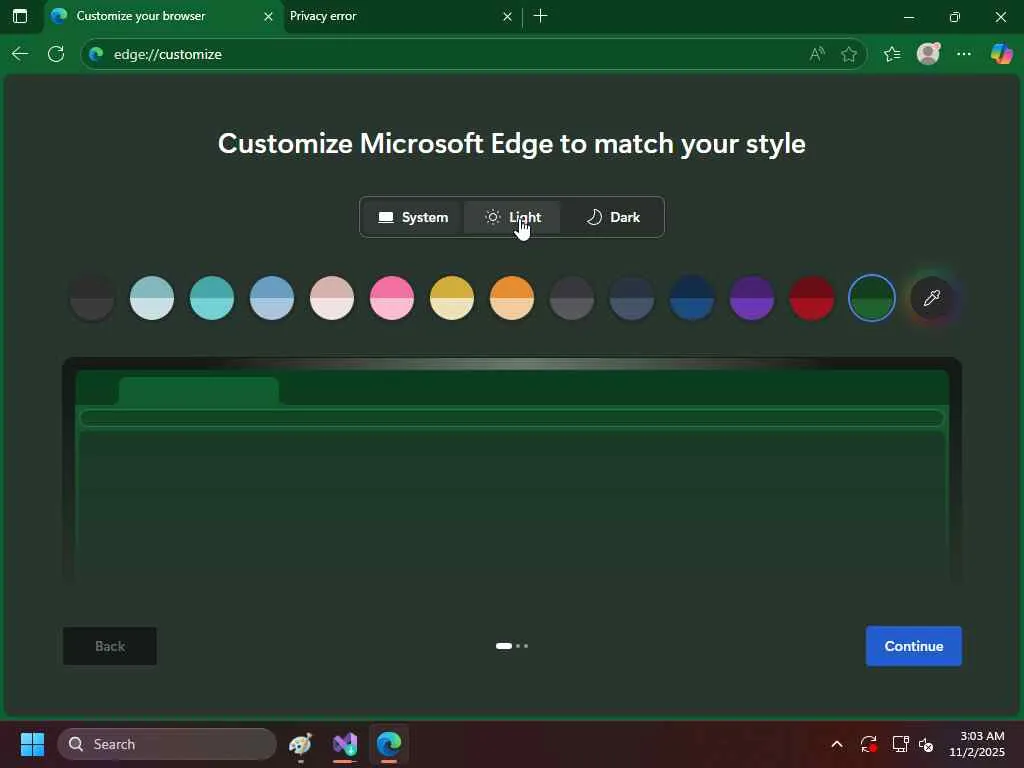Open the clock showing 3:03 AM
This screenshot has width=1024, height=768.
coord(976,744)
